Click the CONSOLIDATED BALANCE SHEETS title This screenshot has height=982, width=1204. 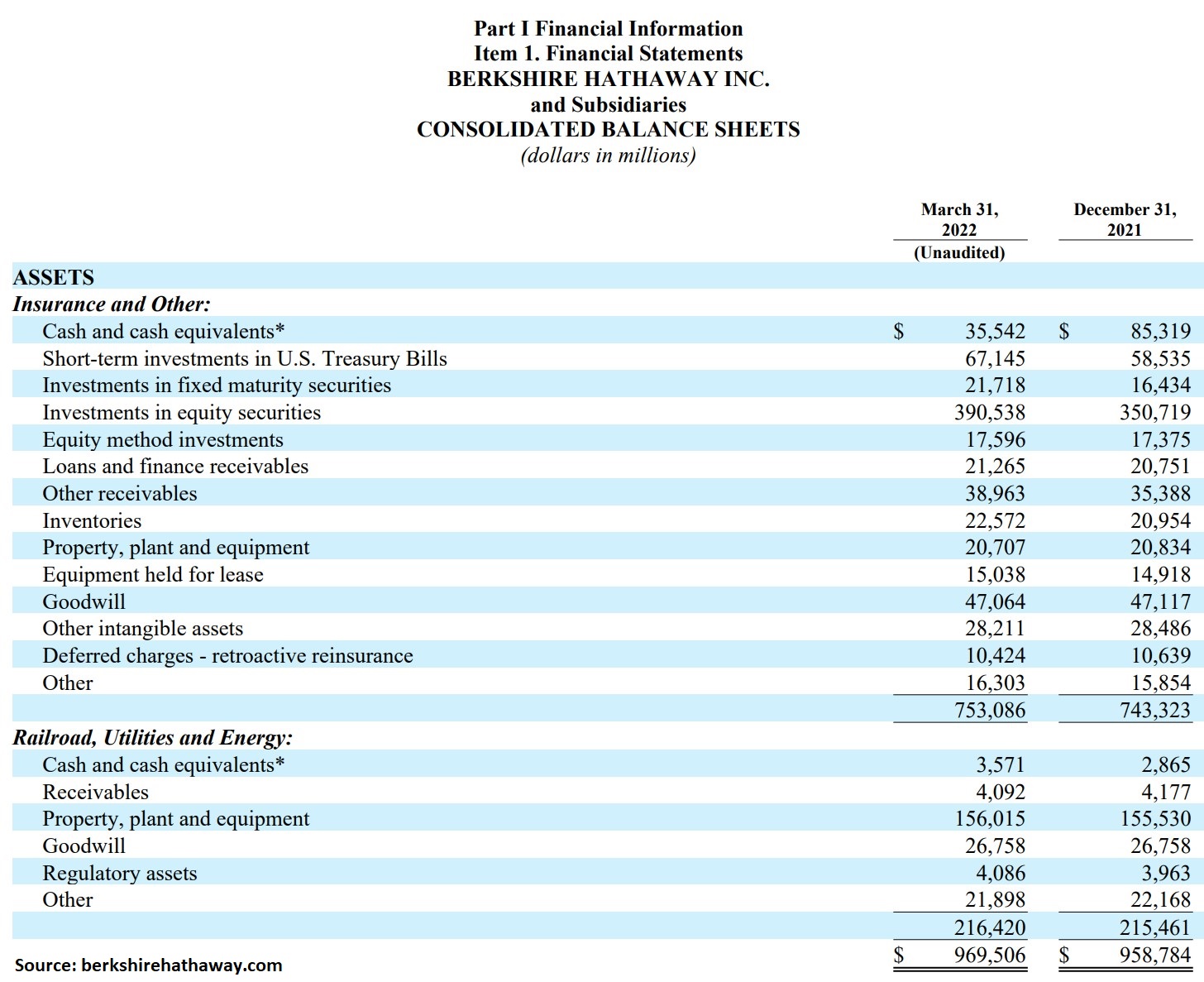point(608,130)
